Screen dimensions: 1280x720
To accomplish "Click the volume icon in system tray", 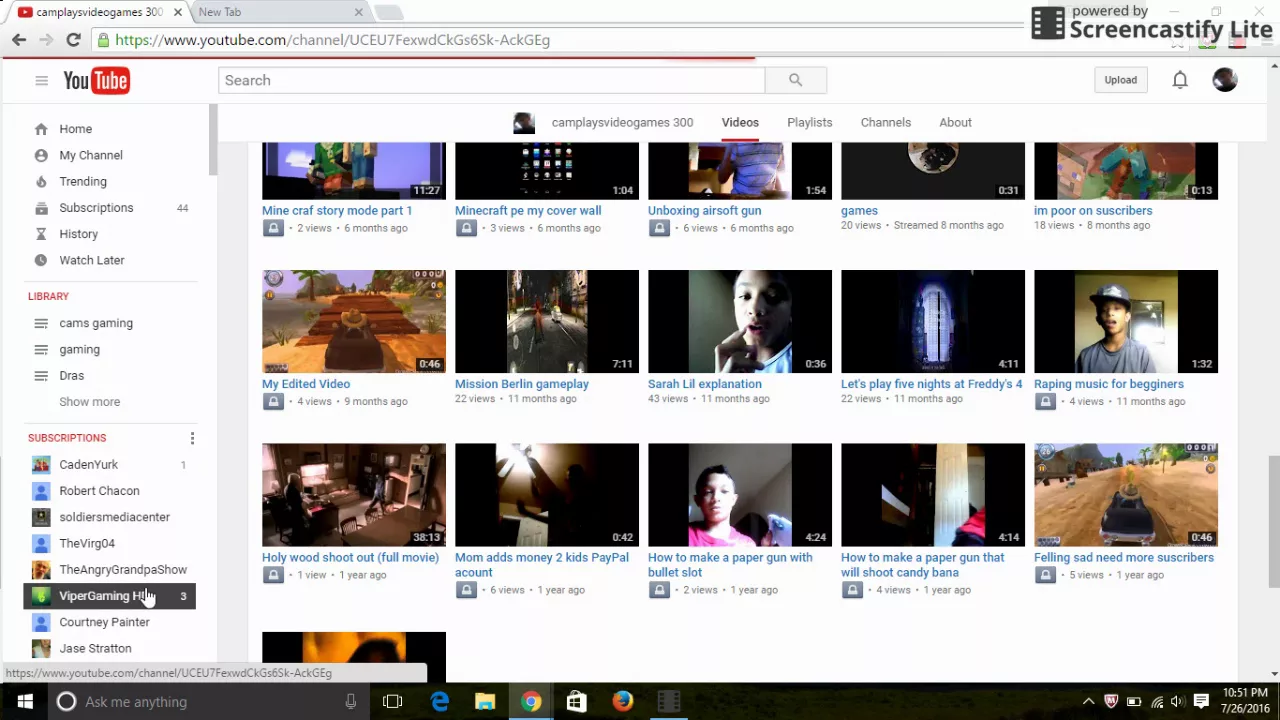I will point(1177,702).
